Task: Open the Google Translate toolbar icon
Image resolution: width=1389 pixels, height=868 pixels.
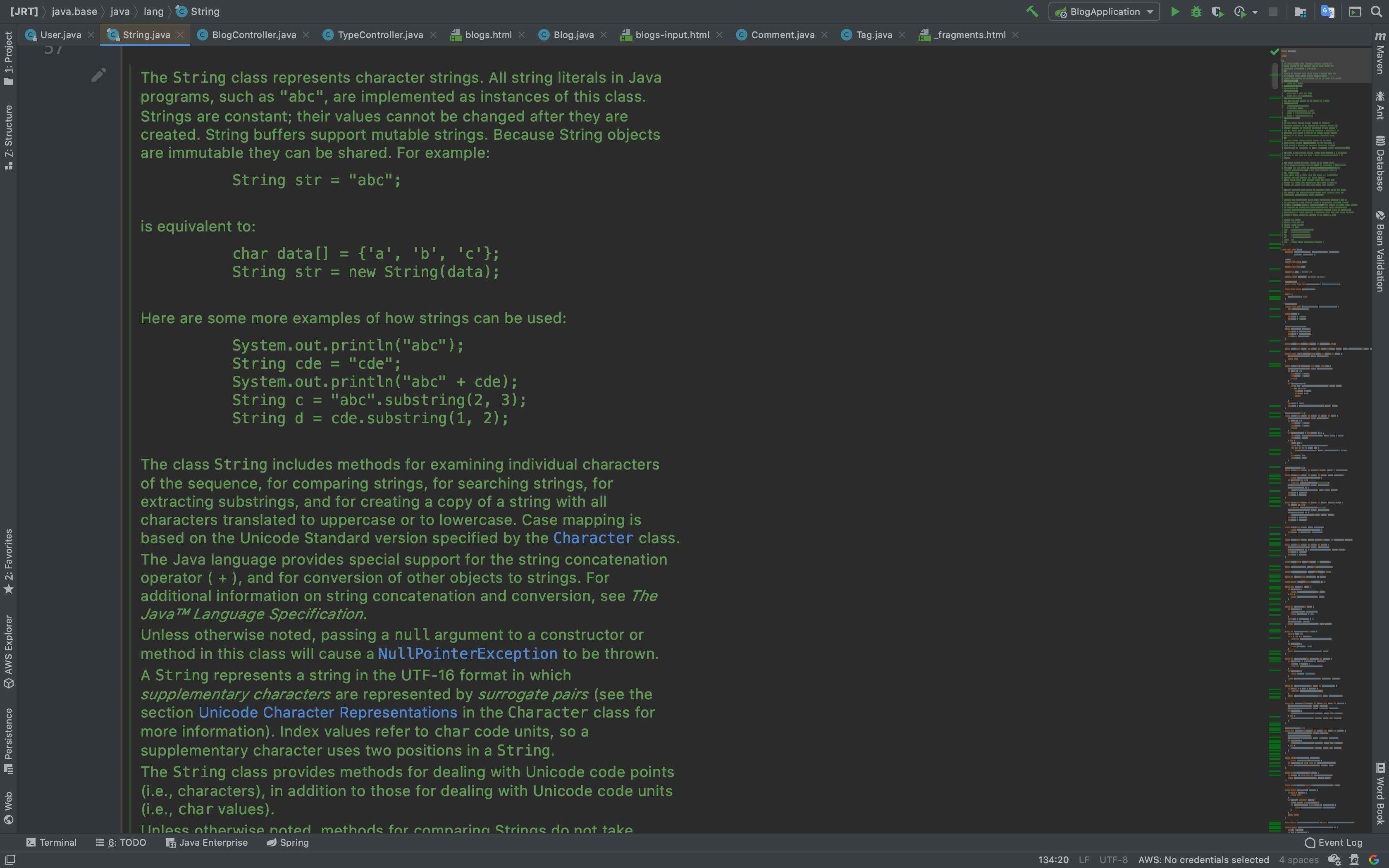Action: point(1327,12)
